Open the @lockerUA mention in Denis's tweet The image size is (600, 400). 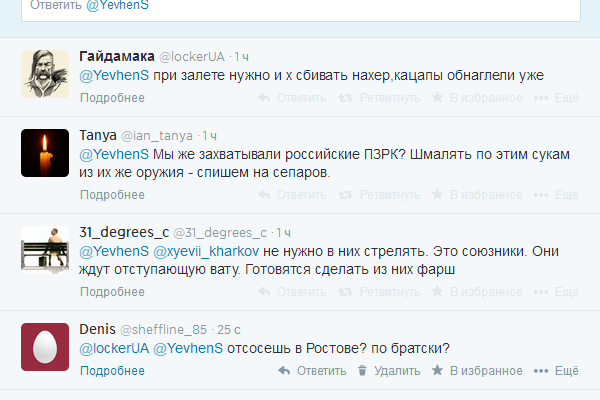tap(113, 348)
